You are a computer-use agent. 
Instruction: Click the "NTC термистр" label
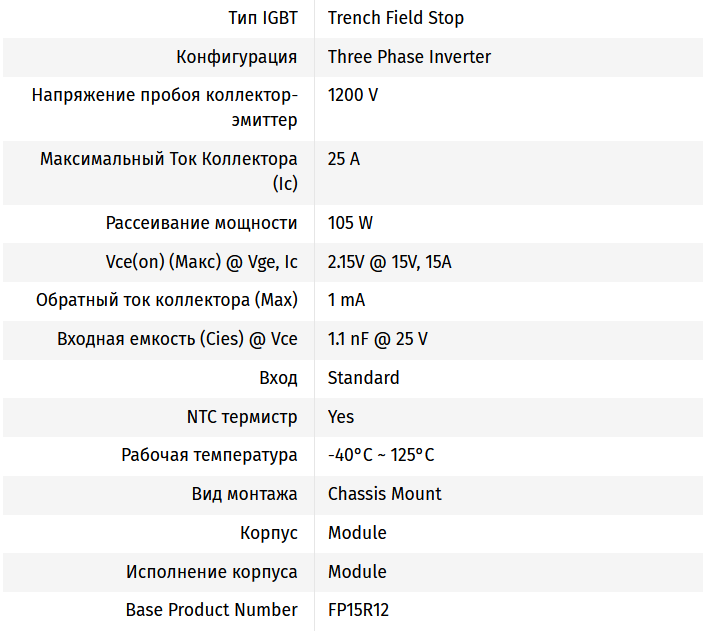[242, 417]
